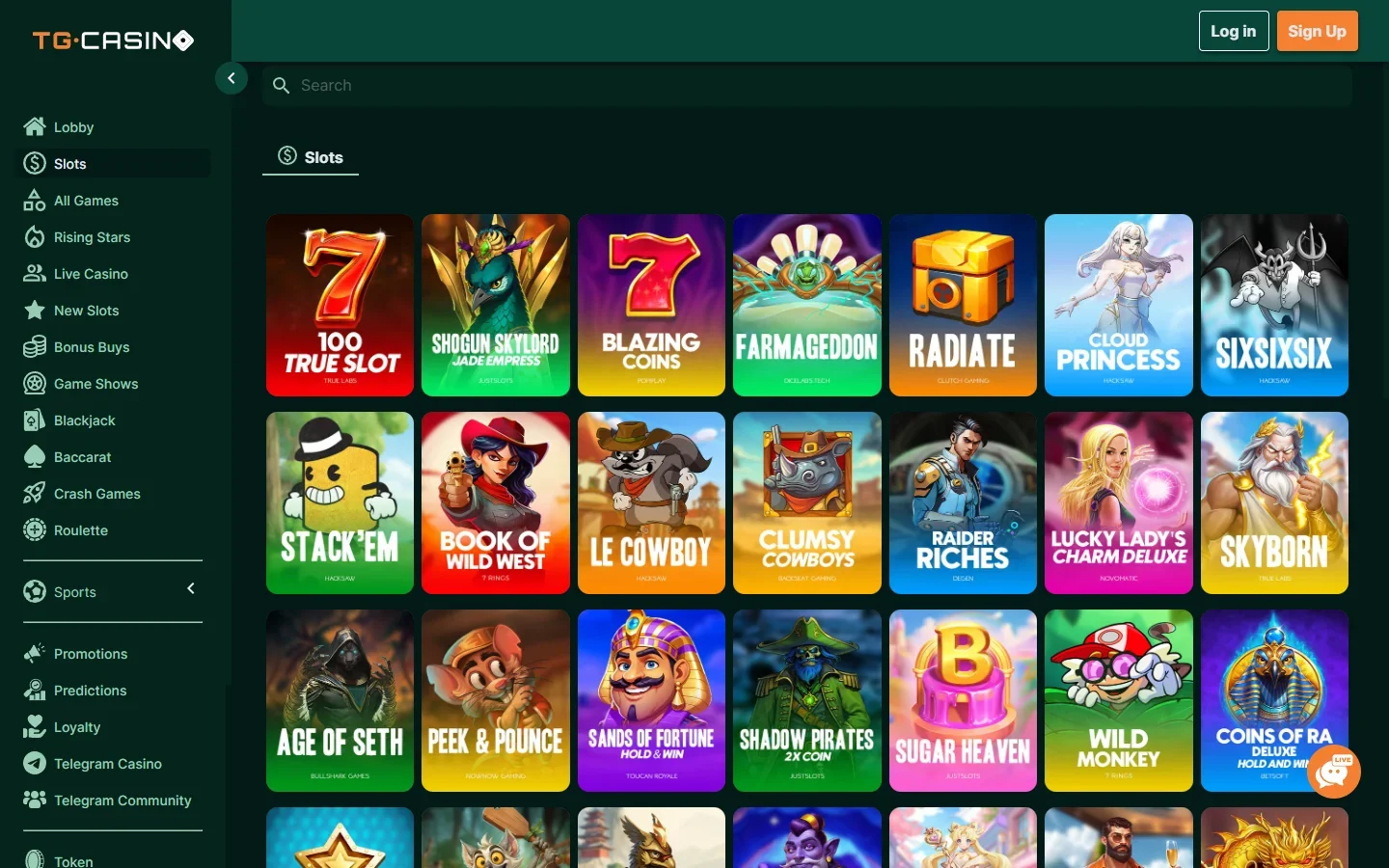Open the Wild Monkey game
Viewport: 1389px width, 868px height.
click(x=1119, y=700)
